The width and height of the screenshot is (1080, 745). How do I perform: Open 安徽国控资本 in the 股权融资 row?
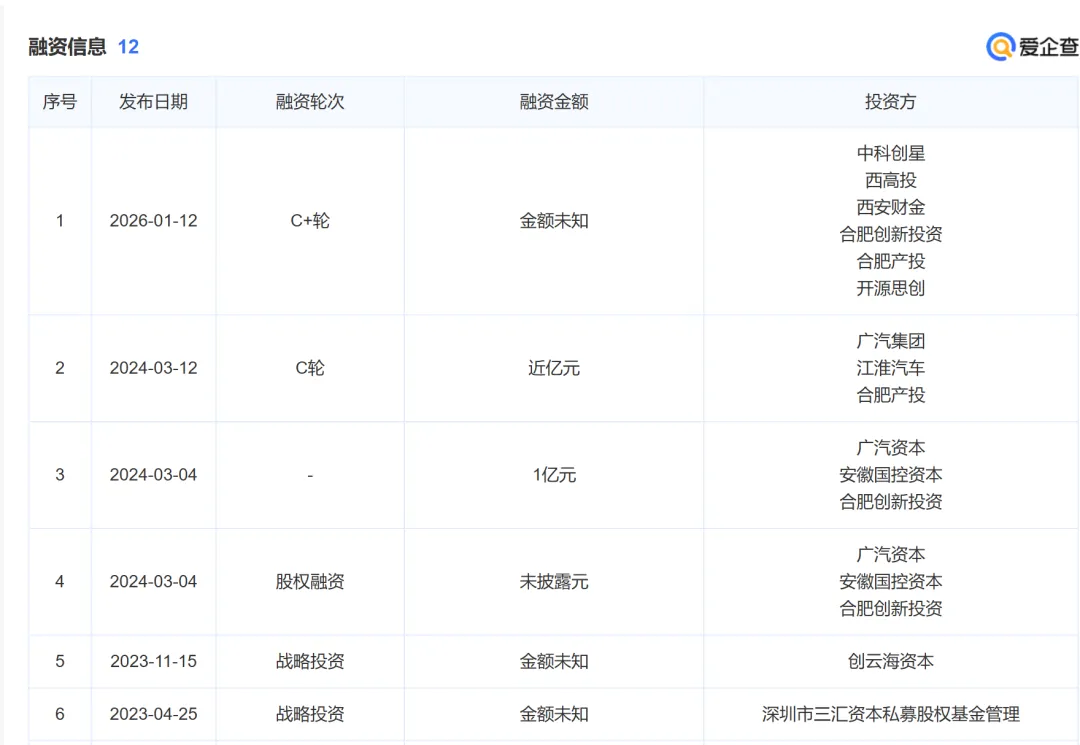coord(891,582)
